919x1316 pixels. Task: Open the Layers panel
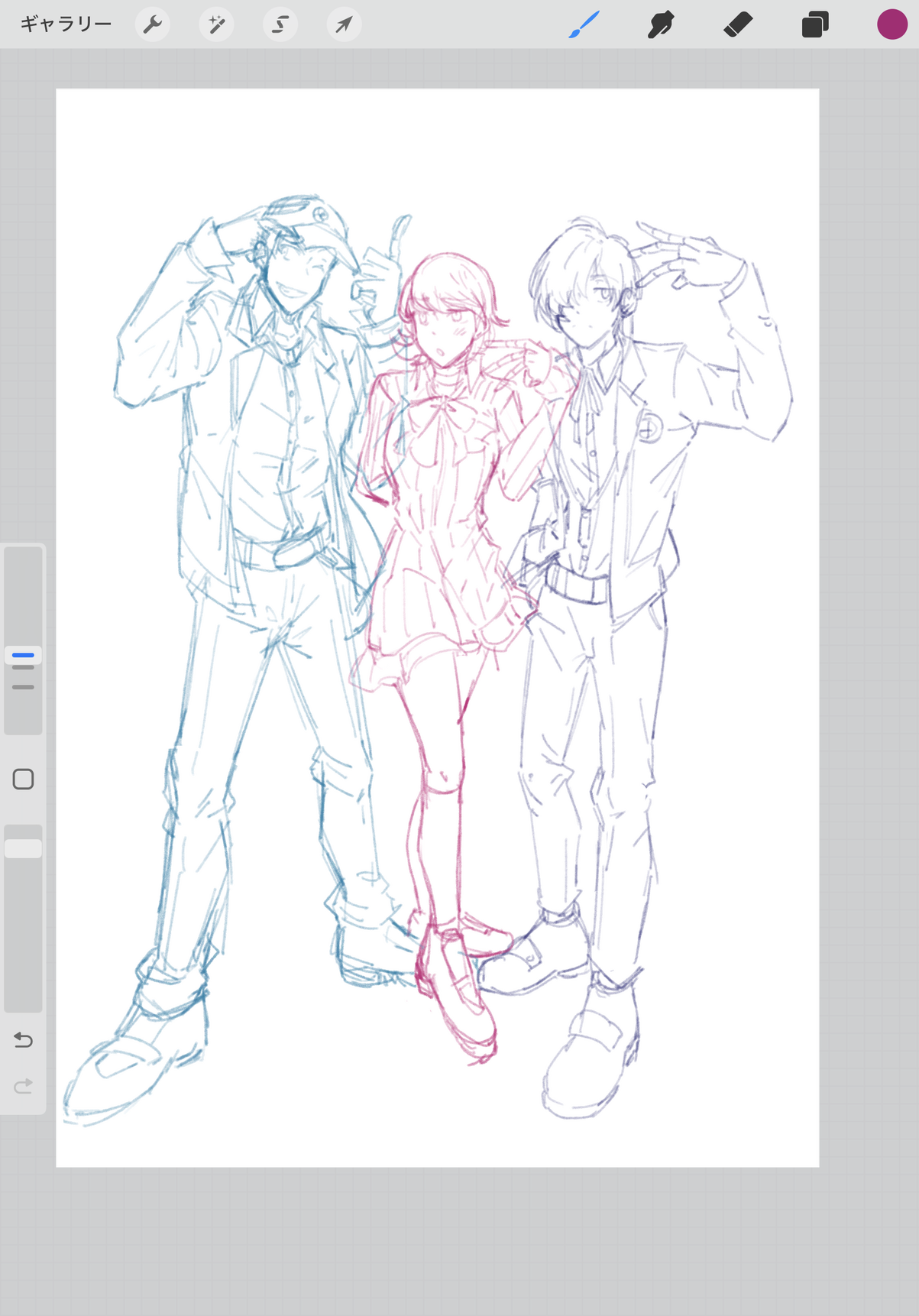pos(815,25)
